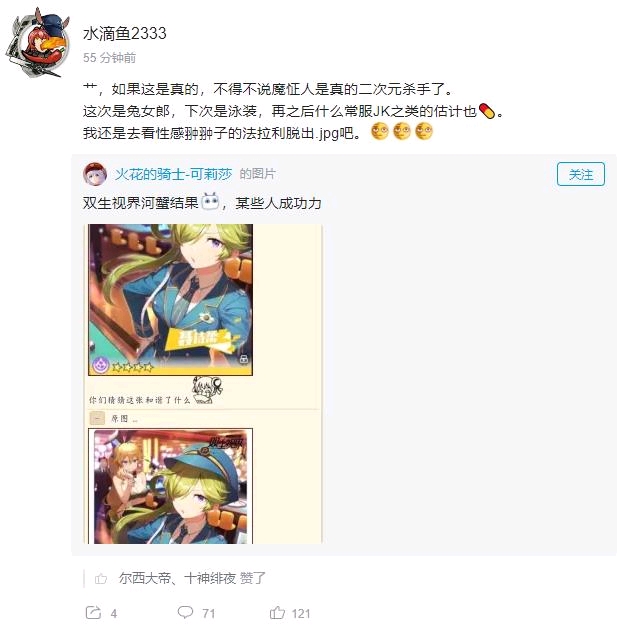This screenshot has height=628, width=617.
Task: Open the avatar of poster 水滴鱼2333
Action: tap(37, 43)
